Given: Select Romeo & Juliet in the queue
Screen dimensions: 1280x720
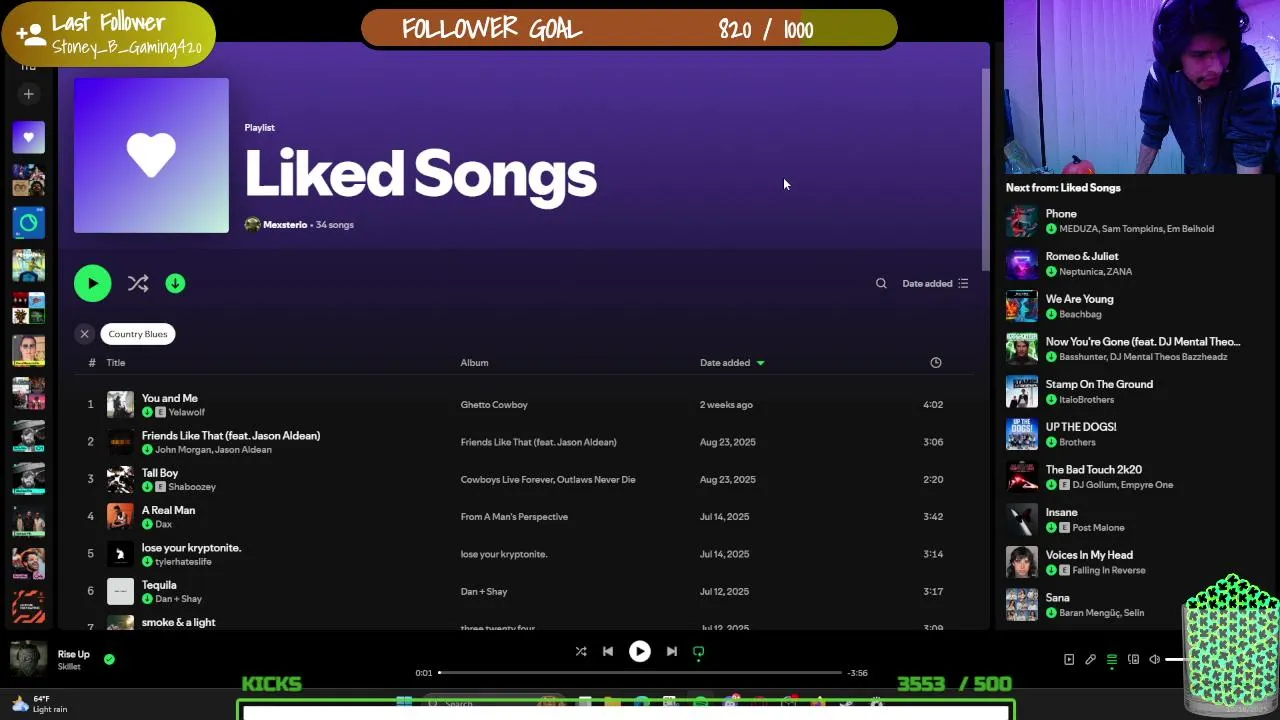Looking at the screenshot, I should 1082,257.
